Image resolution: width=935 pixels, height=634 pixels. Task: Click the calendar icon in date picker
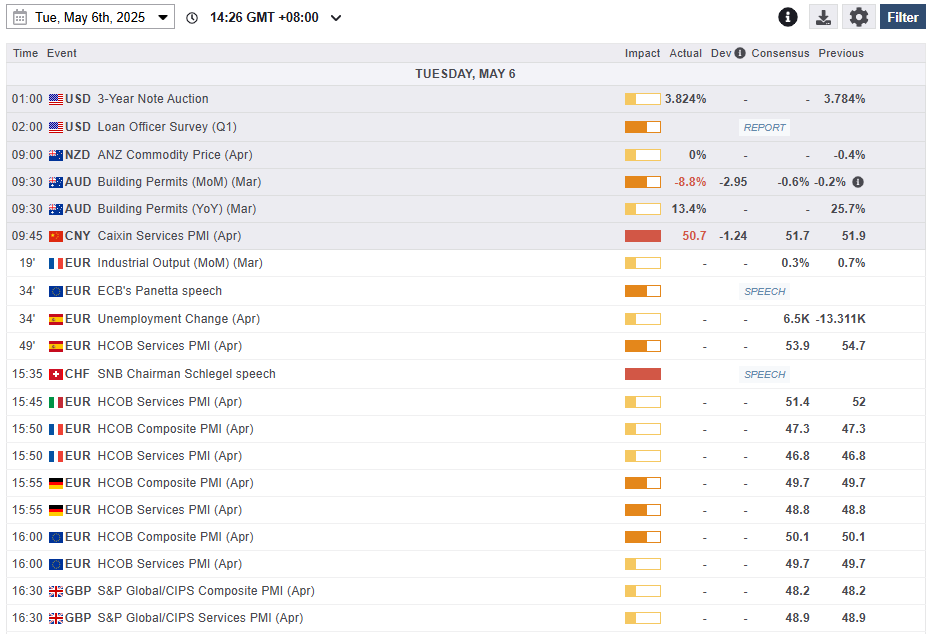(x=20, y=17)
